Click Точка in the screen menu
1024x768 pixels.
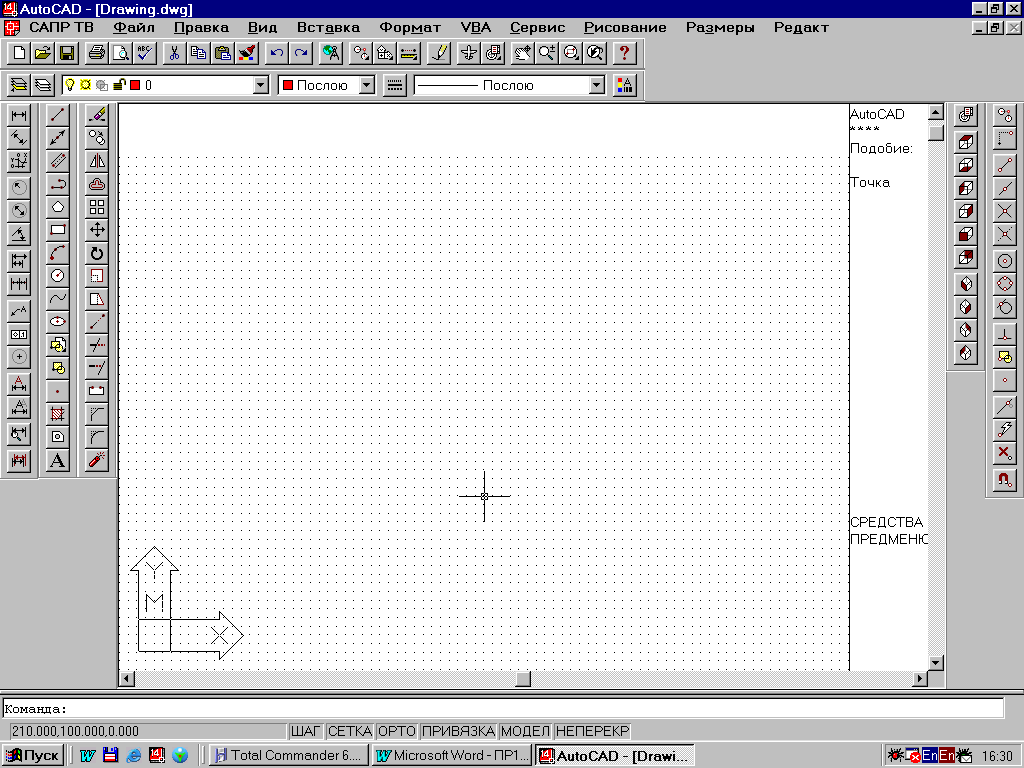(870, 182)
